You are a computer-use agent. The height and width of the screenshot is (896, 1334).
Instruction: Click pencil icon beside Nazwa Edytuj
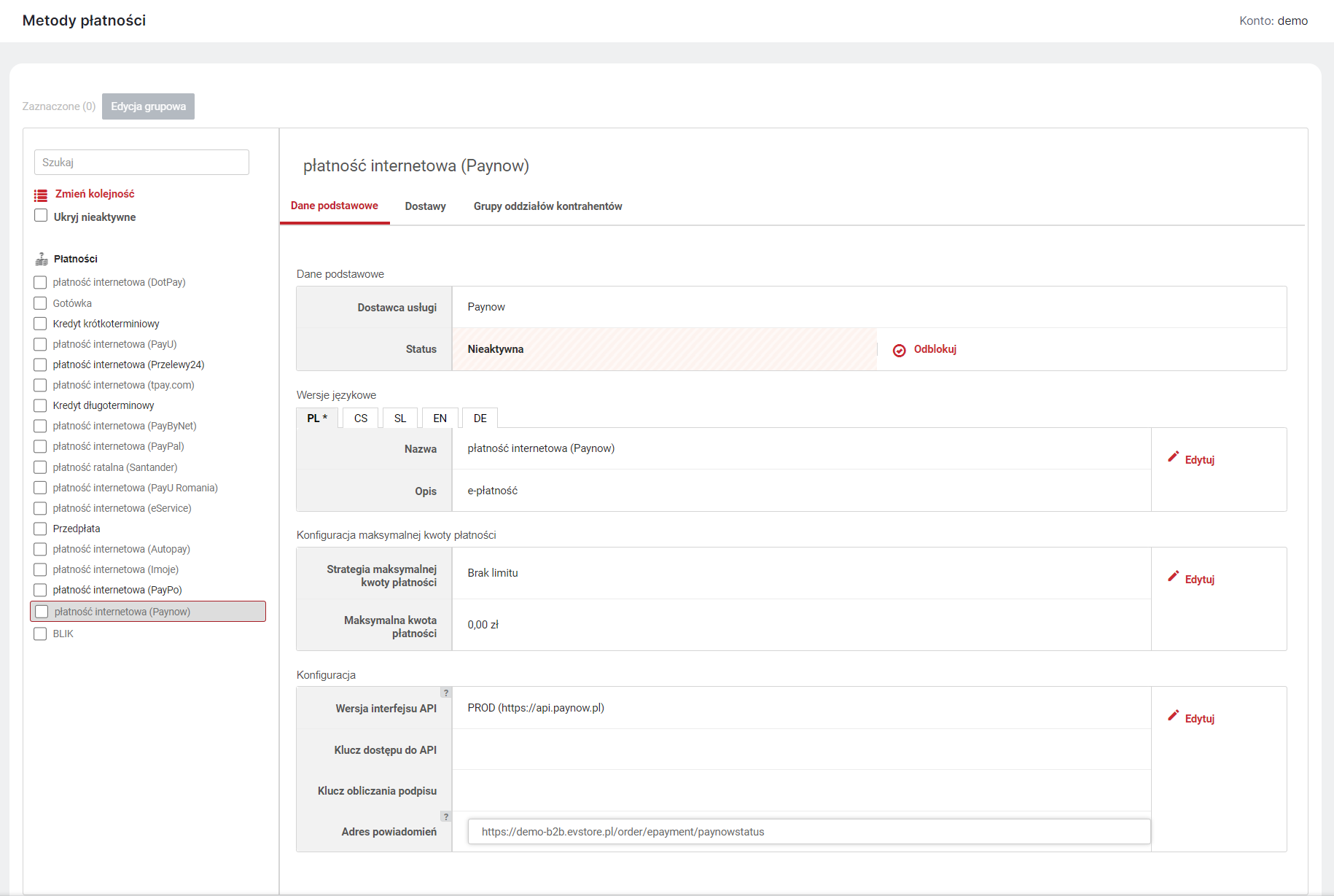click(1173, 456)
